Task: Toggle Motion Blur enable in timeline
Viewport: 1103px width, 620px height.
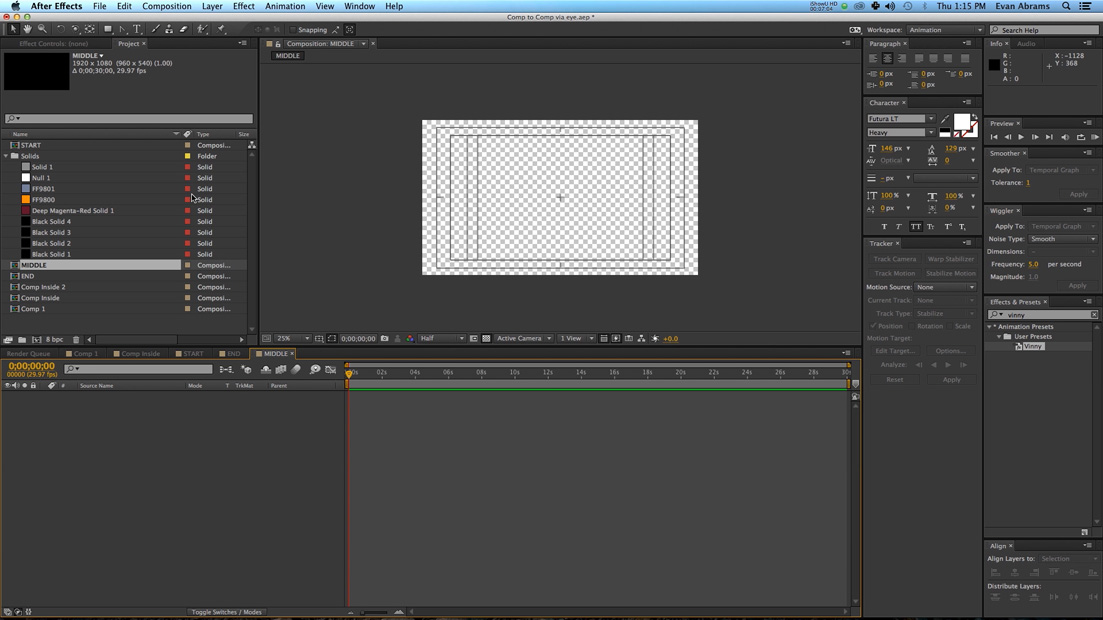Action: [296, 369]
